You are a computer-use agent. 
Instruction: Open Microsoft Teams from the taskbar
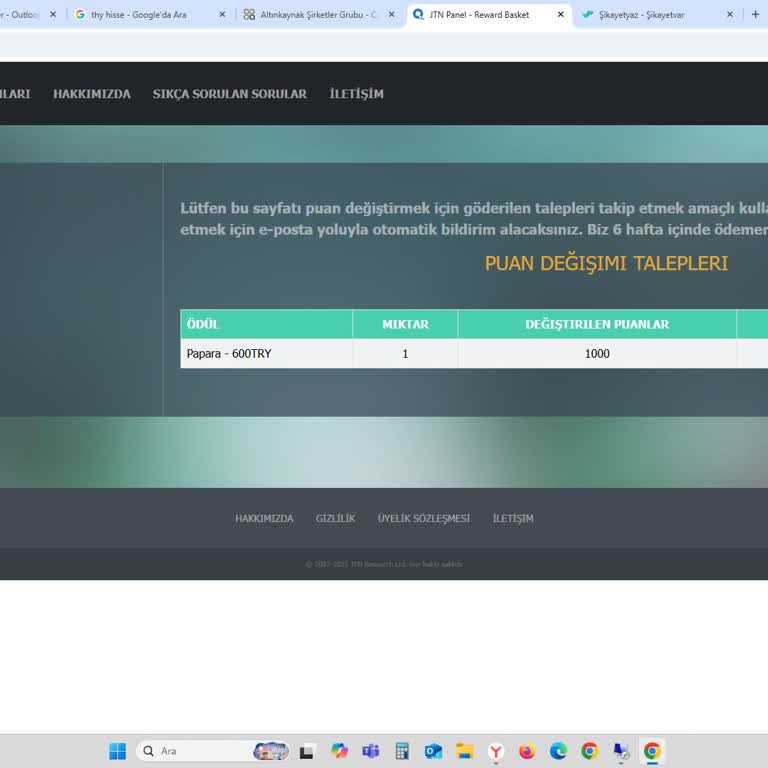(x=371, y=751)
